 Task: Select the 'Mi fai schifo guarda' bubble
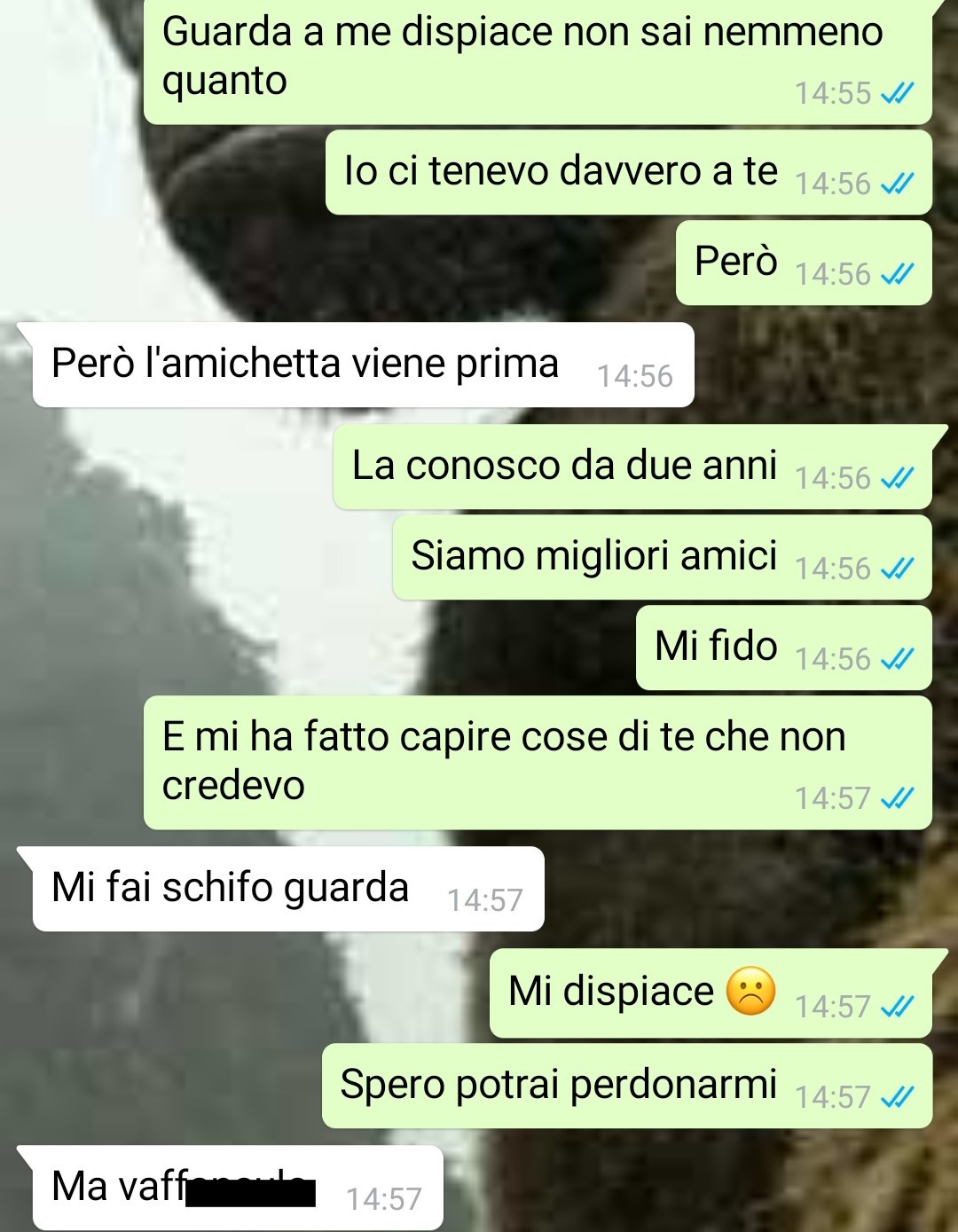click(x=288, y=889)
